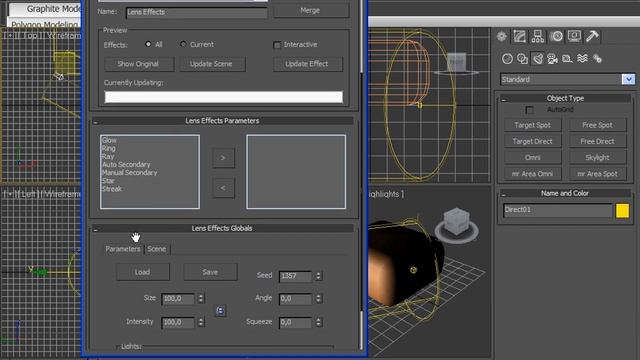Viewport: 640px width, 360px height.
Task: Select Streak in the effects list
Action: (112, 189)
